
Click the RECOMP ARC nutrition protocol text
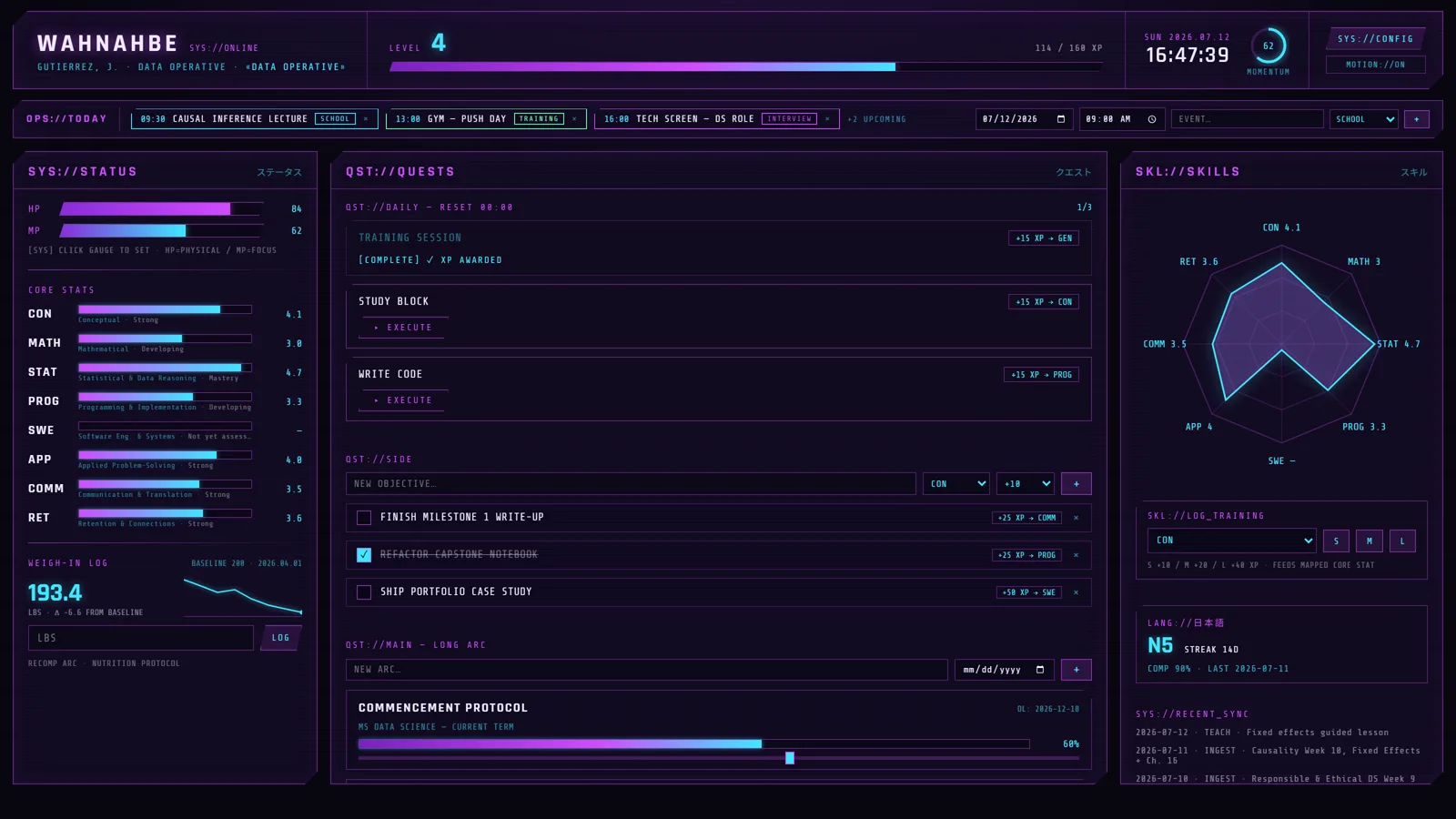[x=104, y=663]
